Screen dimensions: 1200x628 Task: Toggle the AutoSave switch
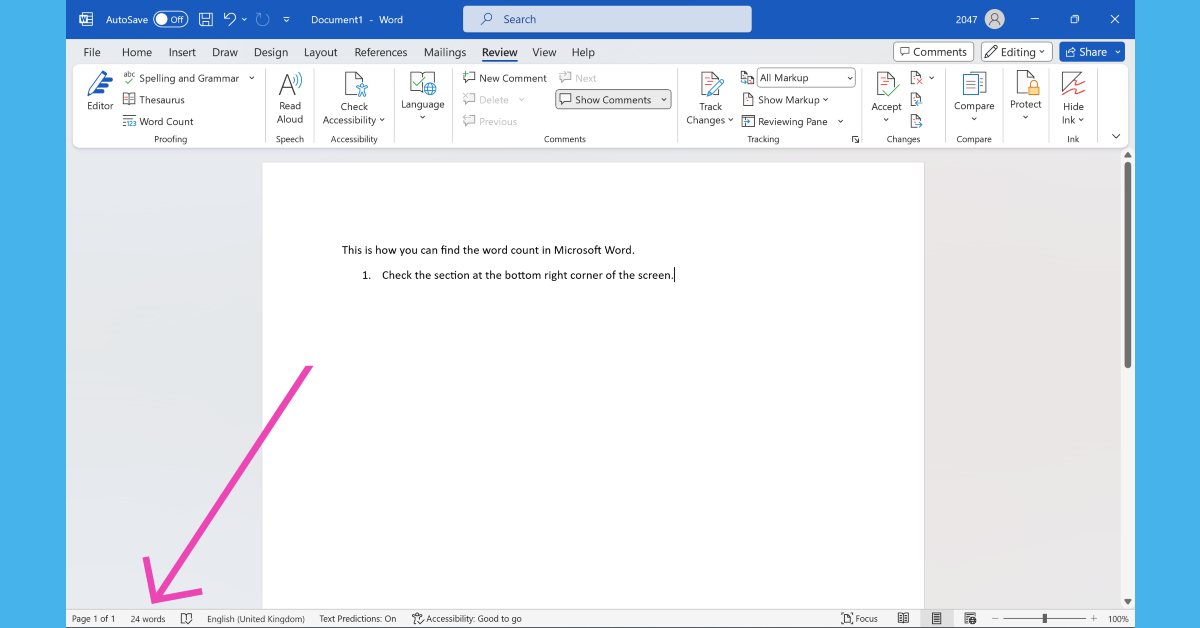[x=170, y=19]
